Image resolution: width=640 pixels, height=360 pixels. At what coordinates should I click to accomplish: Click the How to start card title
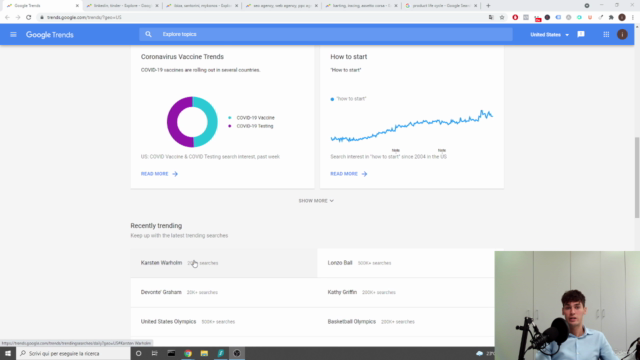(x=349, y=57)
